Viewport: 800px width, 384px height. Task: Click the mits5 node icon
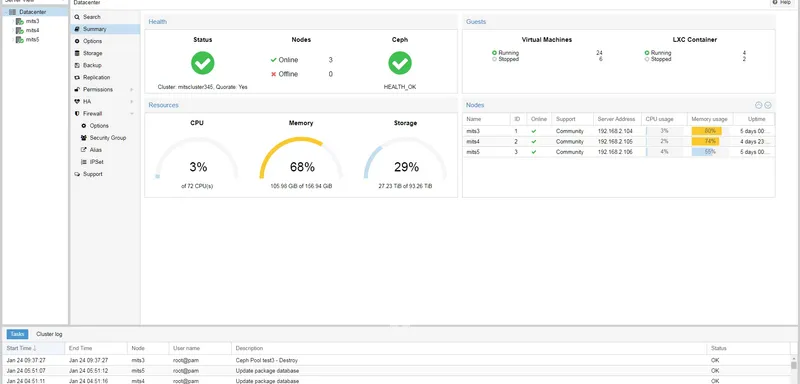click(20, 40)
